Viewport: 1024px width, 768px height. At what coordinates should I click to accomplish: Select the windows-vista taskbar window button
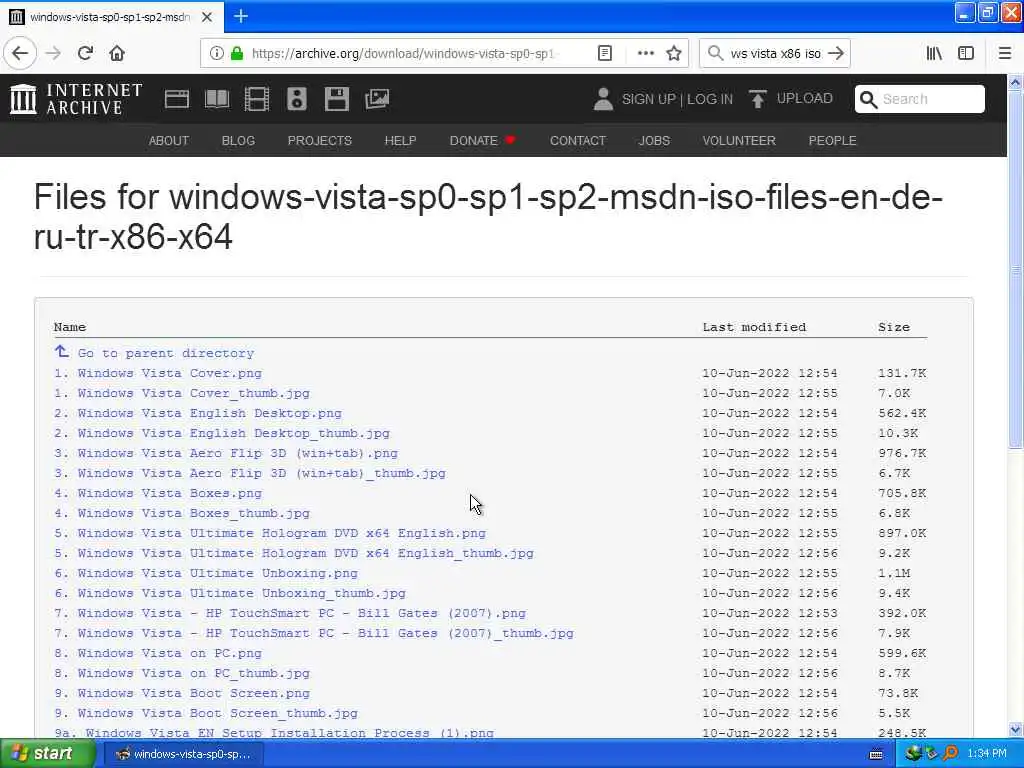tap(184, 754)
